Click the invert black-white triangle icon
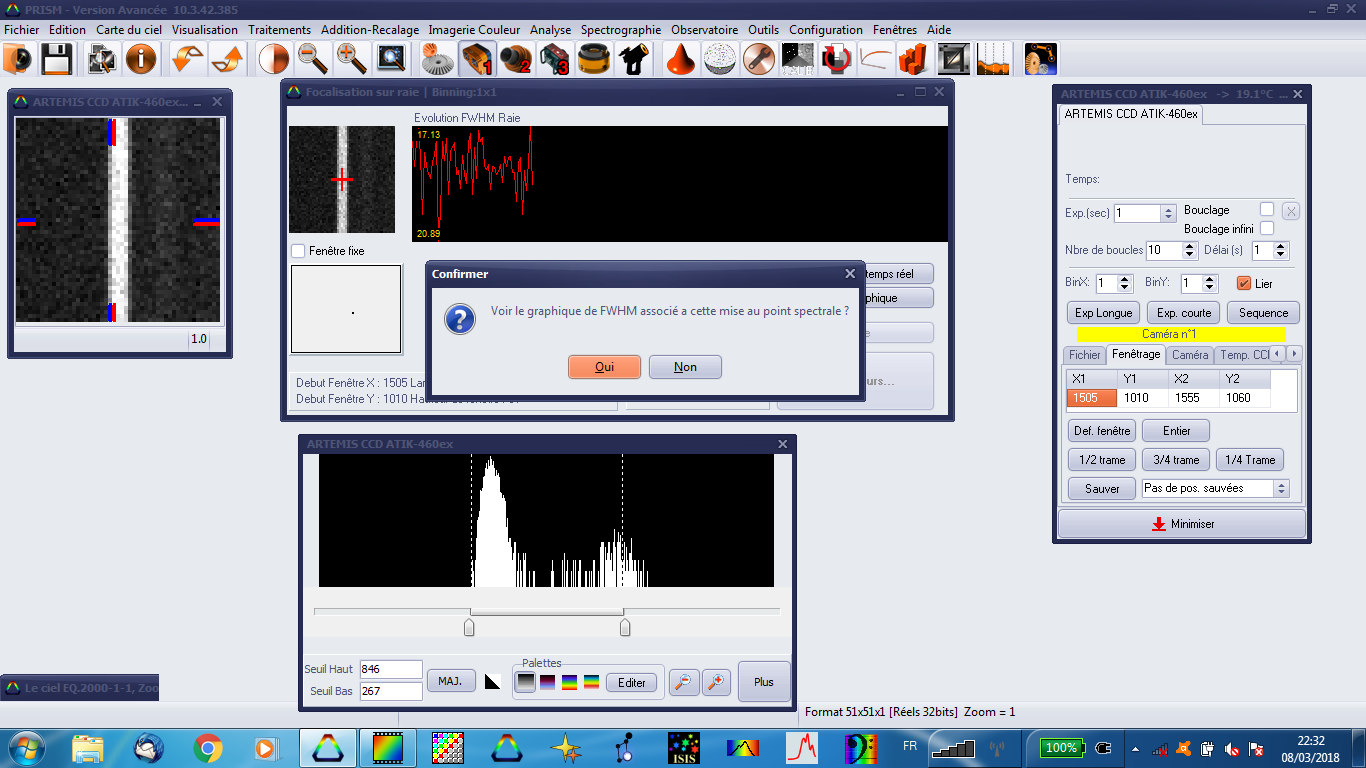The image size is (1366, 768). [492, 682]
